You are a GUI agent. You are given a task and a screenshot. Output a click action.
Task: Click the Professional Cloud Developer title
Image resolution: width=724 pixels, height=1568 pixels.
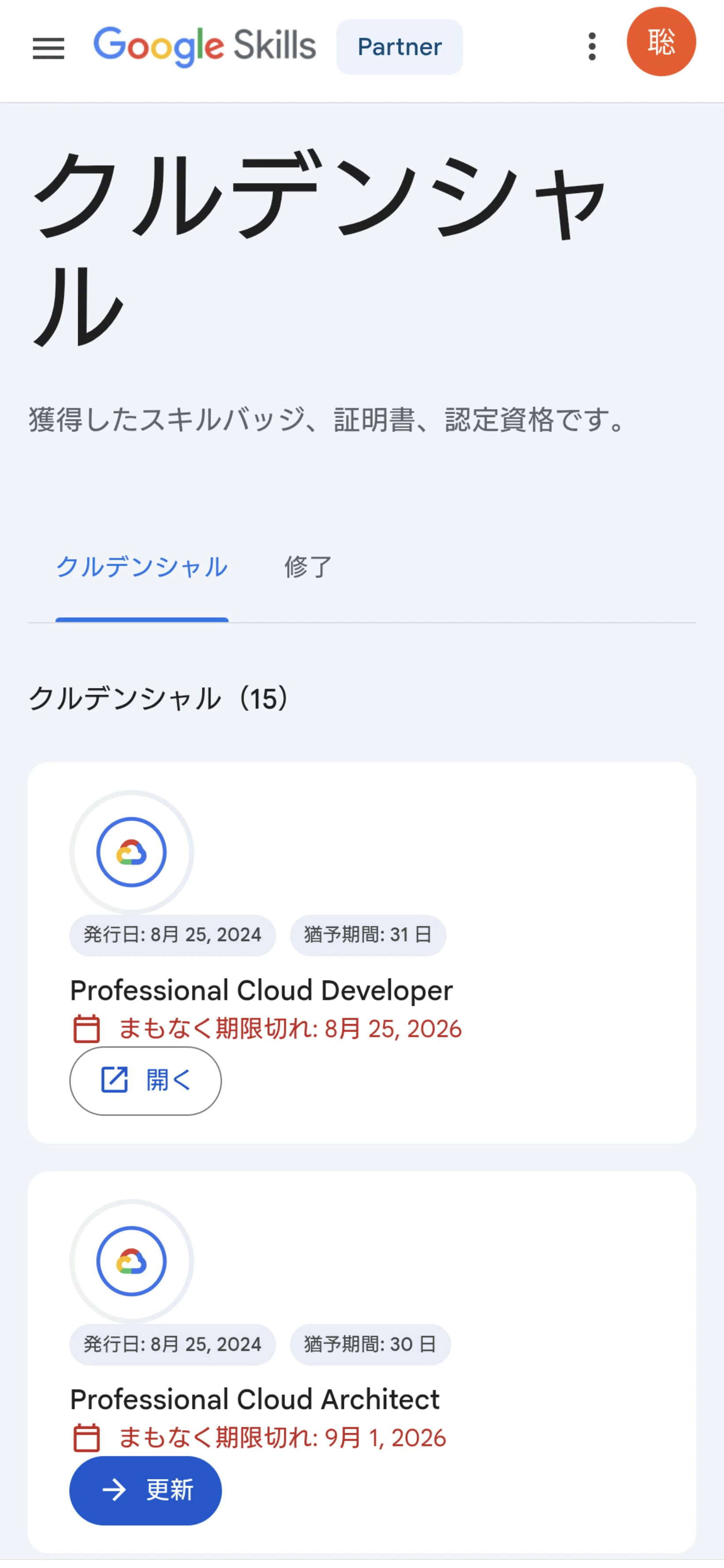262,990
